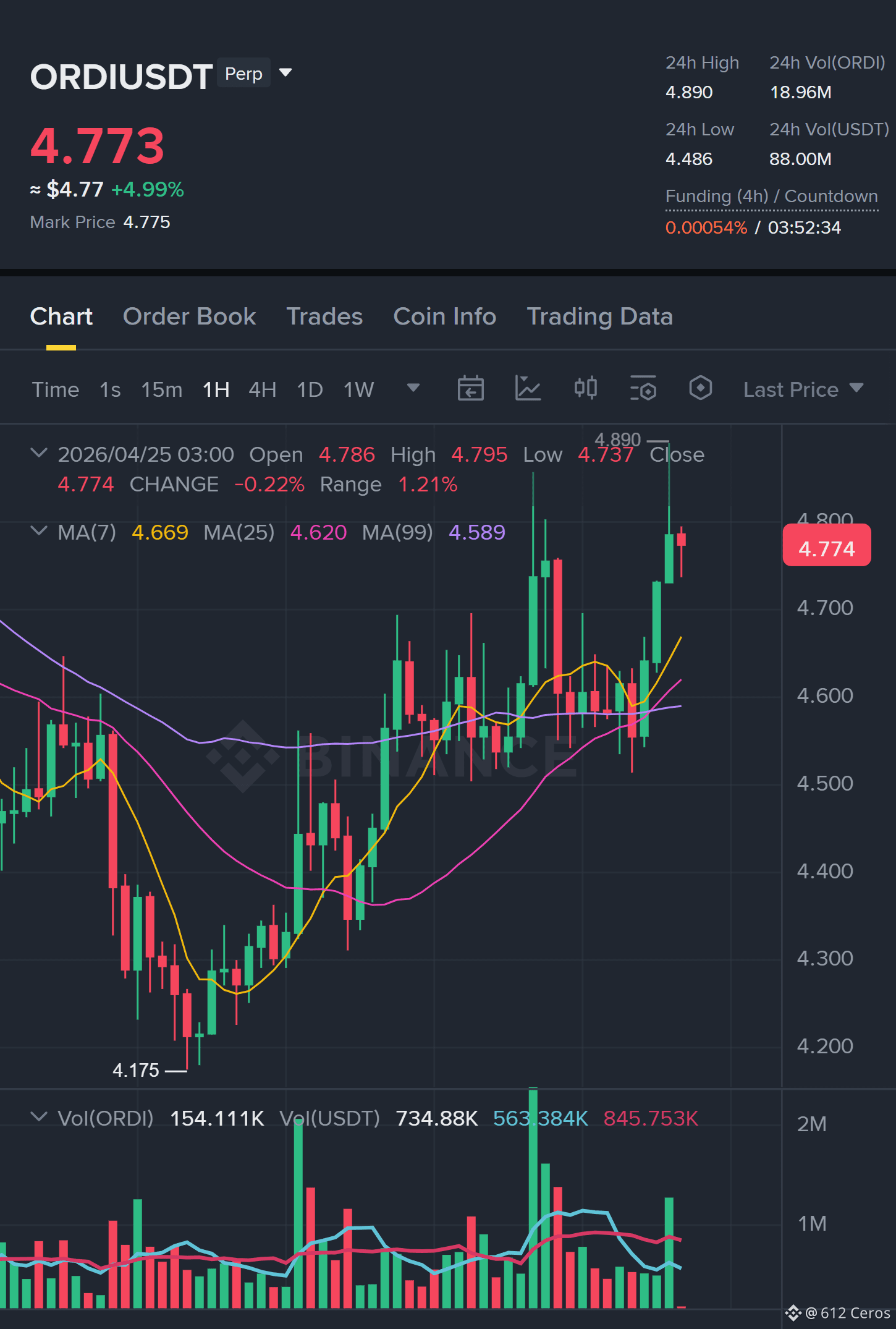896x1329 pixels.
Task: Open the more intervals dropdown arrow
Action: click(x=413, y=388)
